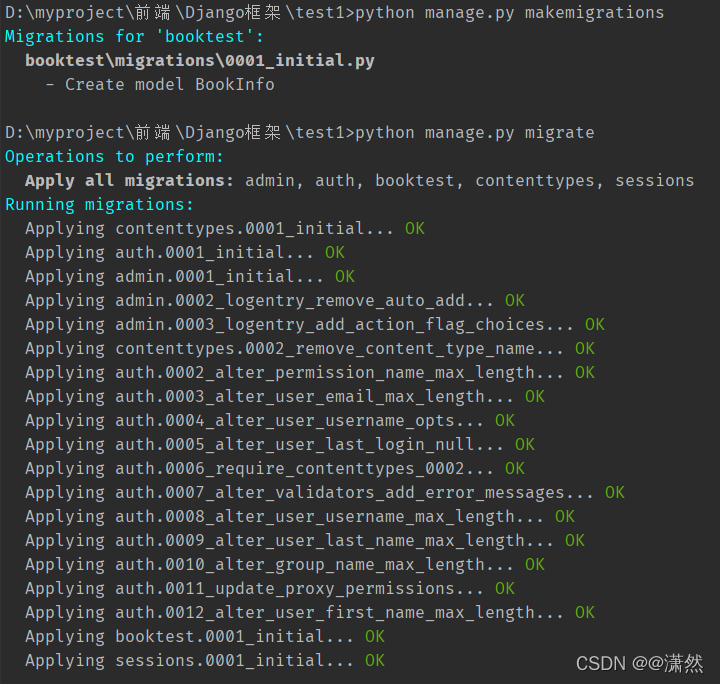The image size is (720, 684).
Task: Click the 'auth.0007_alter_validators_add_error_messages' line
Action: pyautogui.click(x=310, y=493)
